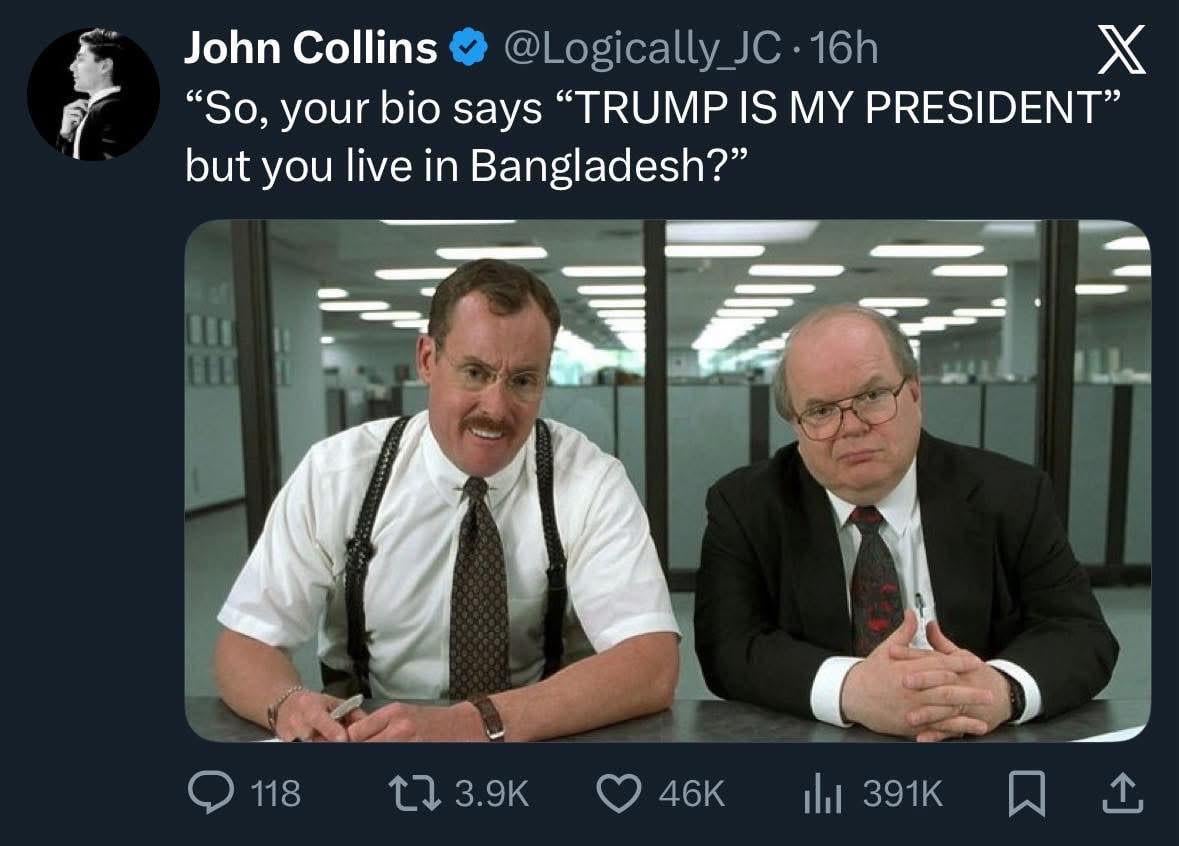
Task: Open the share upload icon
Action: 1123,794
